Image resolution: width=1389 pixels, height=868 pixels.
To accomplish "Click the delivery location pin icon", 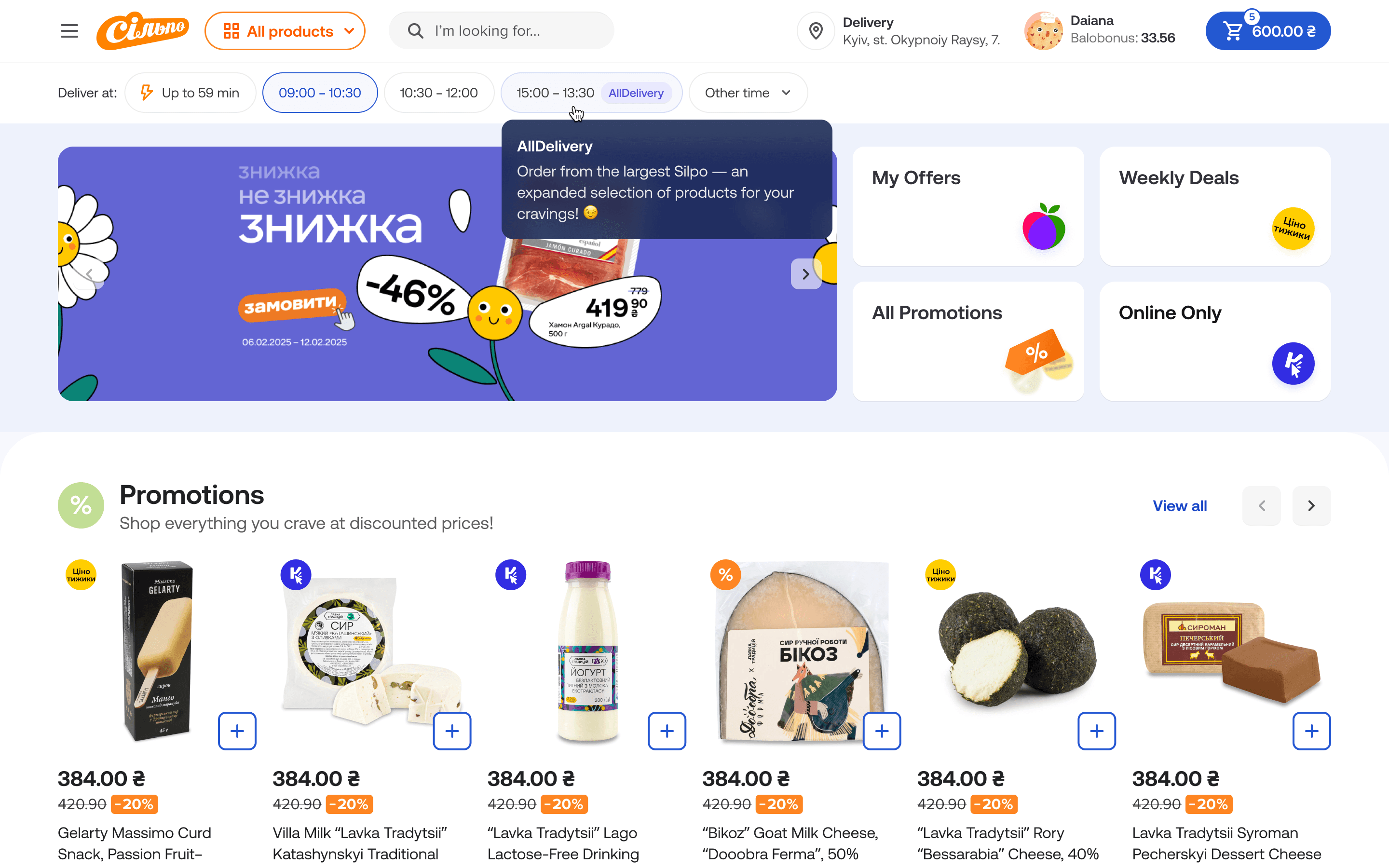I will pos(816,31).
